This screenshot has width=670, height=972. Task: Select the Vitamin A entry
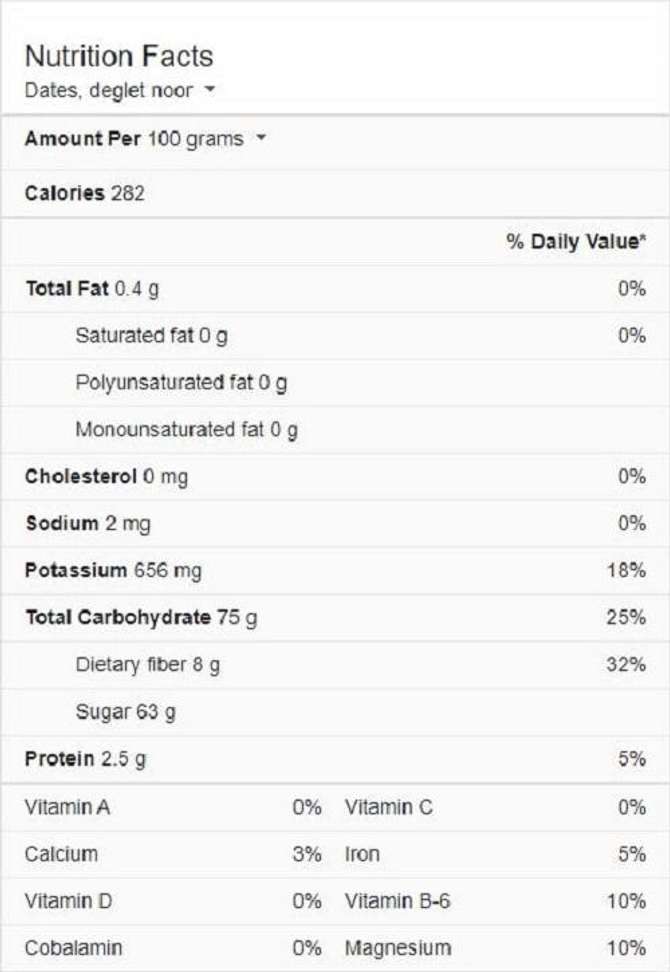point(67,807)
